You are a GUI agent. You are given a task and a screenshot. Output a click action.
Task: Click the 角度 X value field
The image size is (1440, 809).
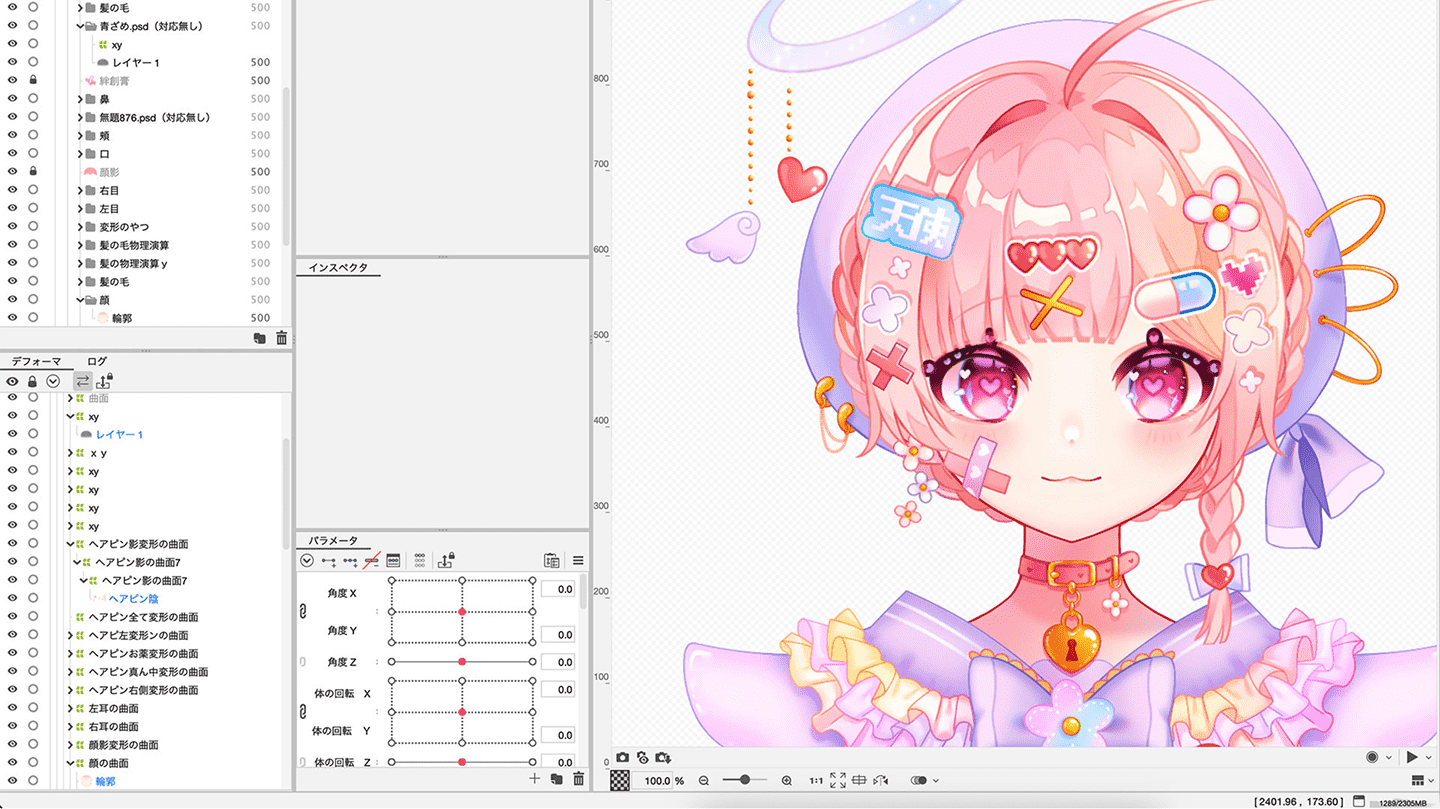(557, 589)
